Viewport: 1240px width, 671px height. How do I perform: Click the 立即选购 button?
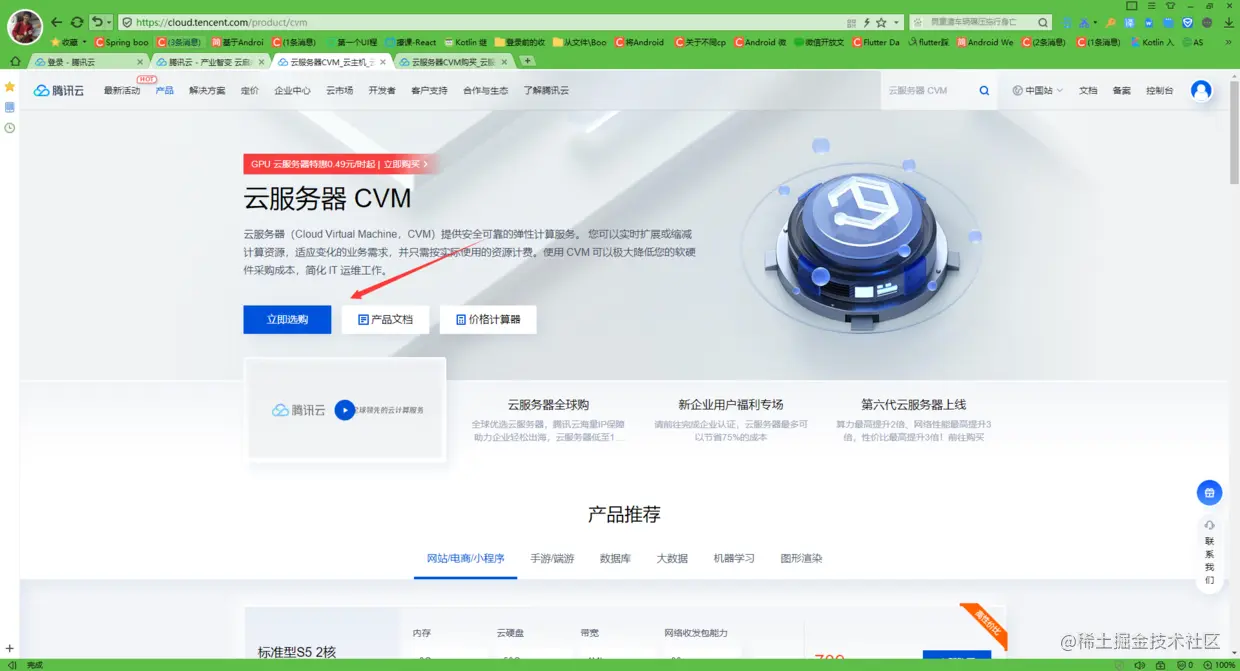pos(287,320)
